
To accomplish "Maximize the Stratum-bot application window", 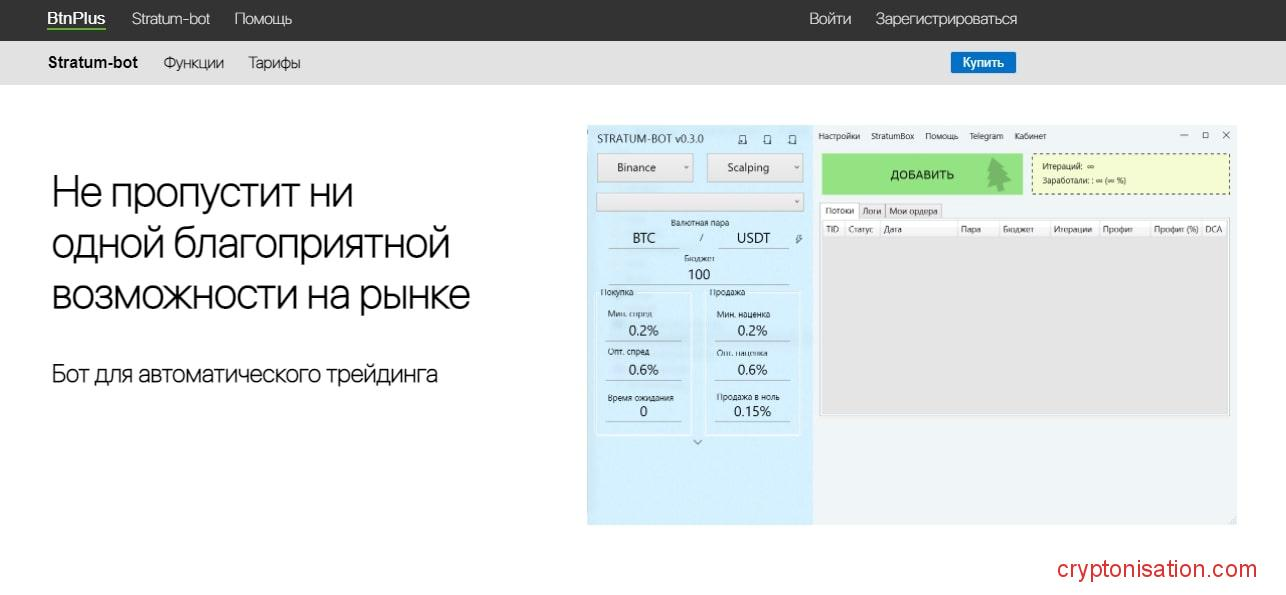I will (1205, 135).
